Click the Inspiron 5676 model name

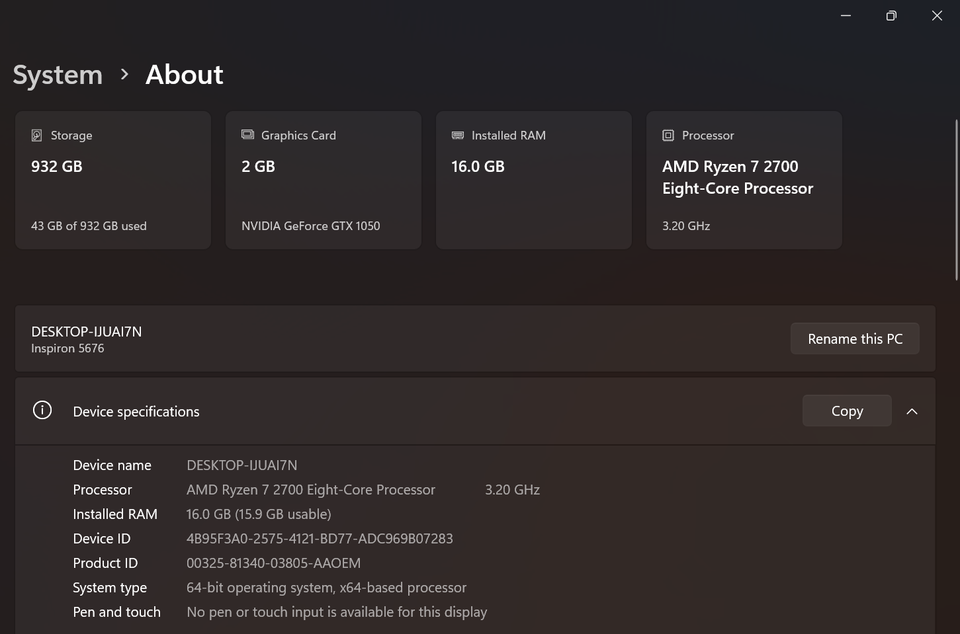tap(67, 349)
